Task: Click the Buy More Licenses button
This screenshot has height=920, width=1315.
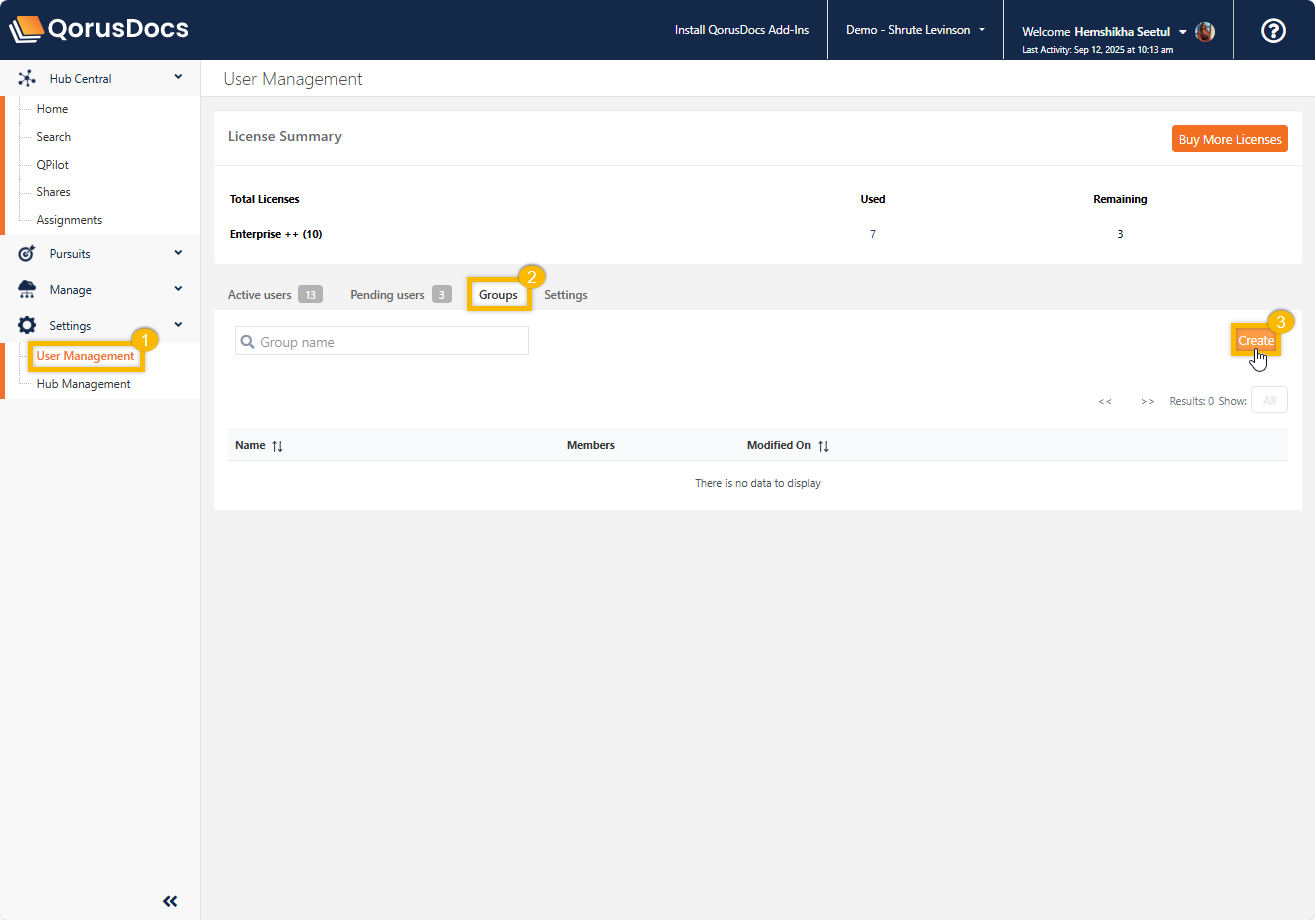Action: coord(1229,139)
